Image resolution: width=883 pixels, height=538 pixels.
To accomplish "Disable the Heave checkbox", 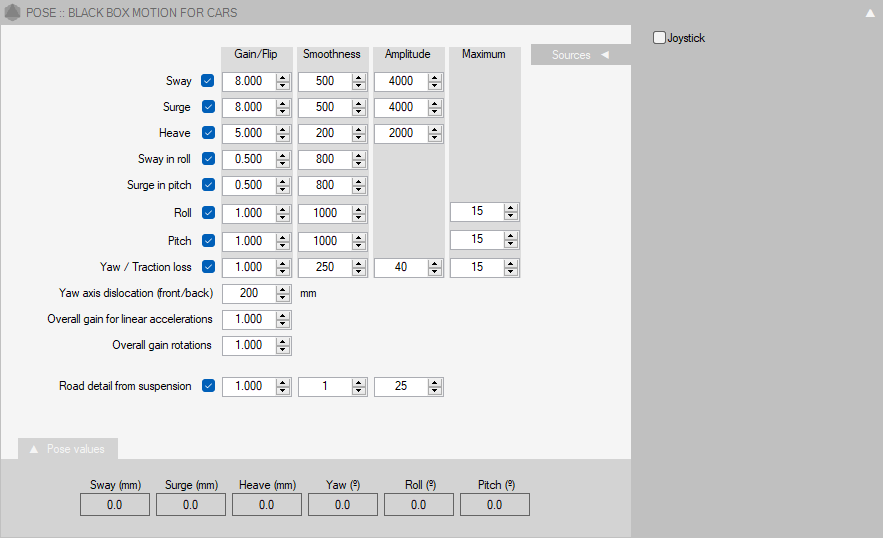I will click(208, 133).
